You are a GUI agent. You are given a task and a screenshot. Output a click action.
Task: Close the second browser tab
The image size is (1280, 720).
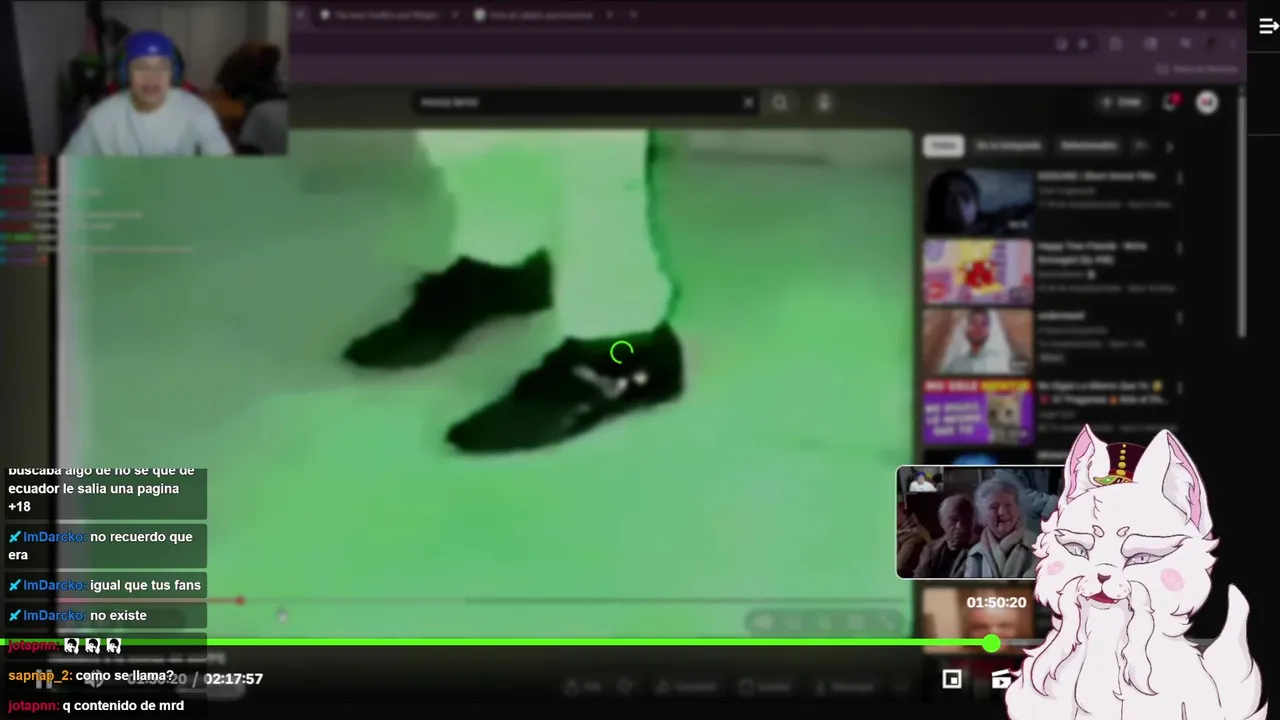[609, 15]
